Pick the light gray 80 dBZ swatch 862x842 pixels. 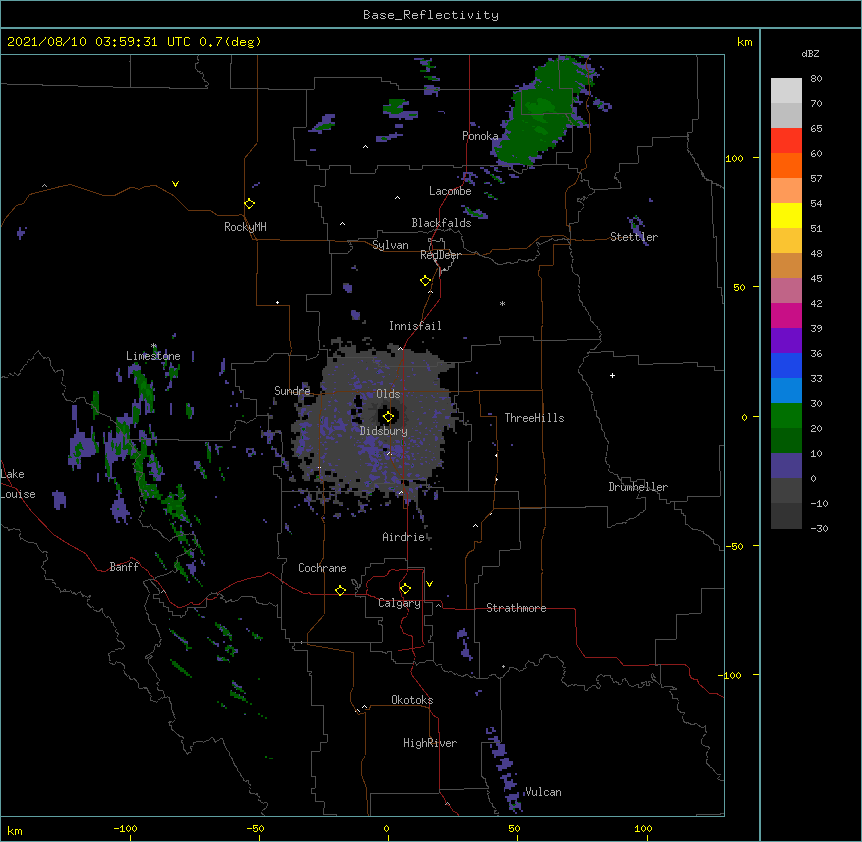pos(786,91)
